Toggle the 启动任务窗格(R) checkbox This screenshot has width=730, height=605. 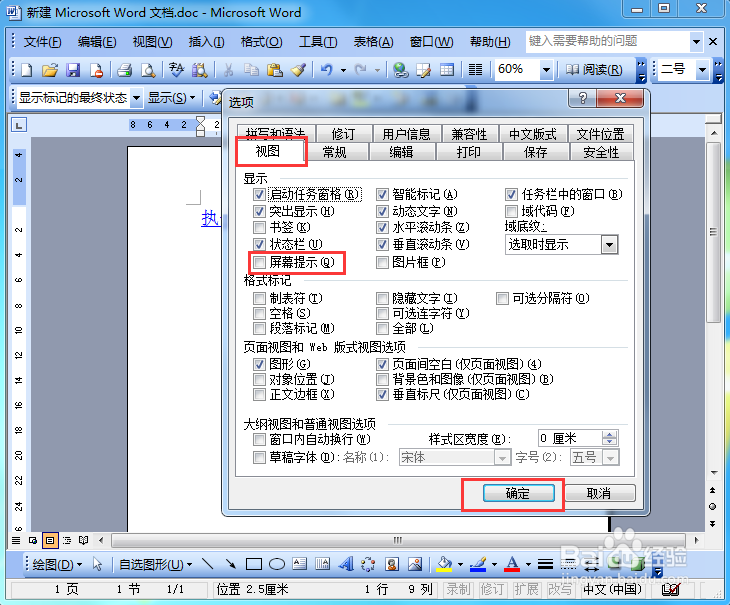pos(259,195)
